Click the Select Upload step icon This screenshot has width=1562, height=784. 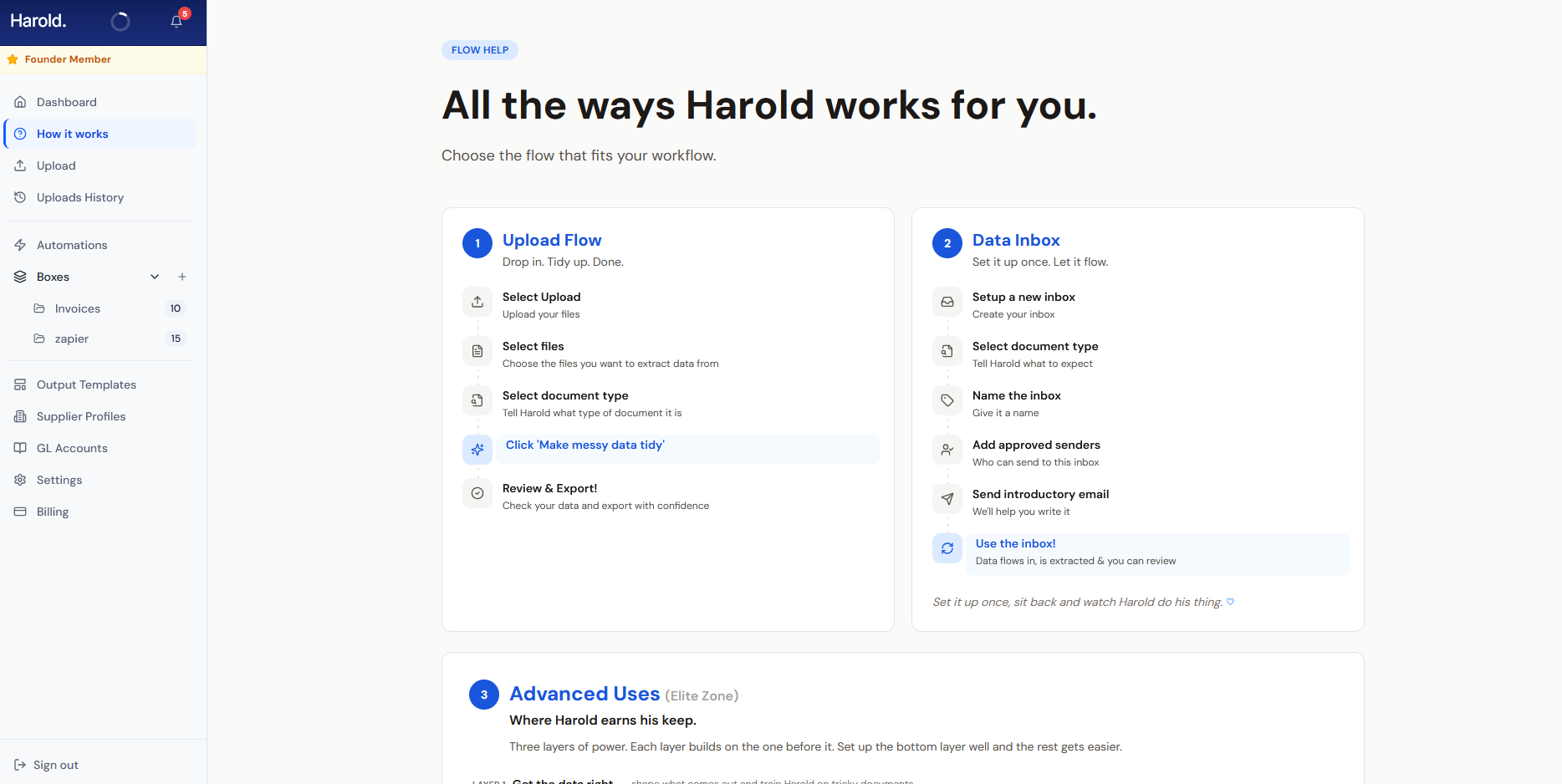pyautogui.click(x=477, y=302)
